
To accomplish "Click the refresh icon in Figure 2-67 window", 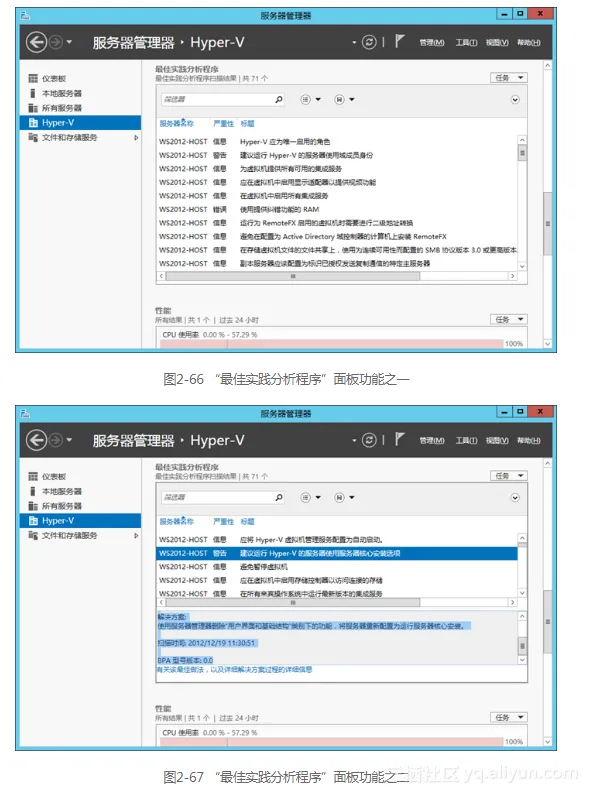I will tap(369, 440).
